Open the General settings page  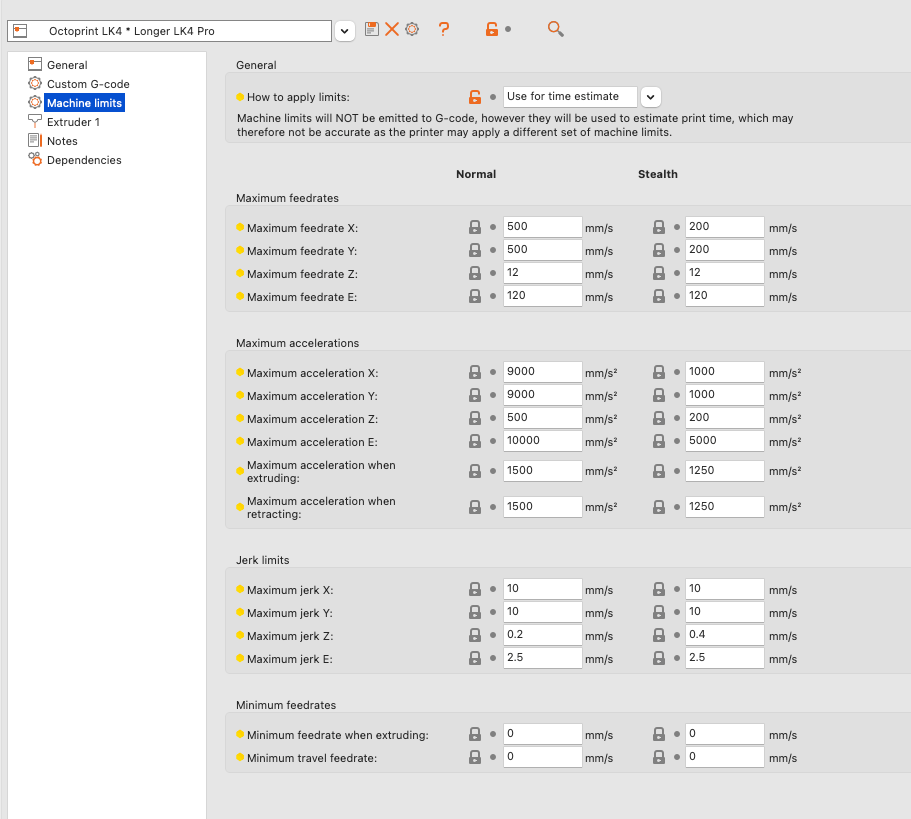[x=67, y=65]
